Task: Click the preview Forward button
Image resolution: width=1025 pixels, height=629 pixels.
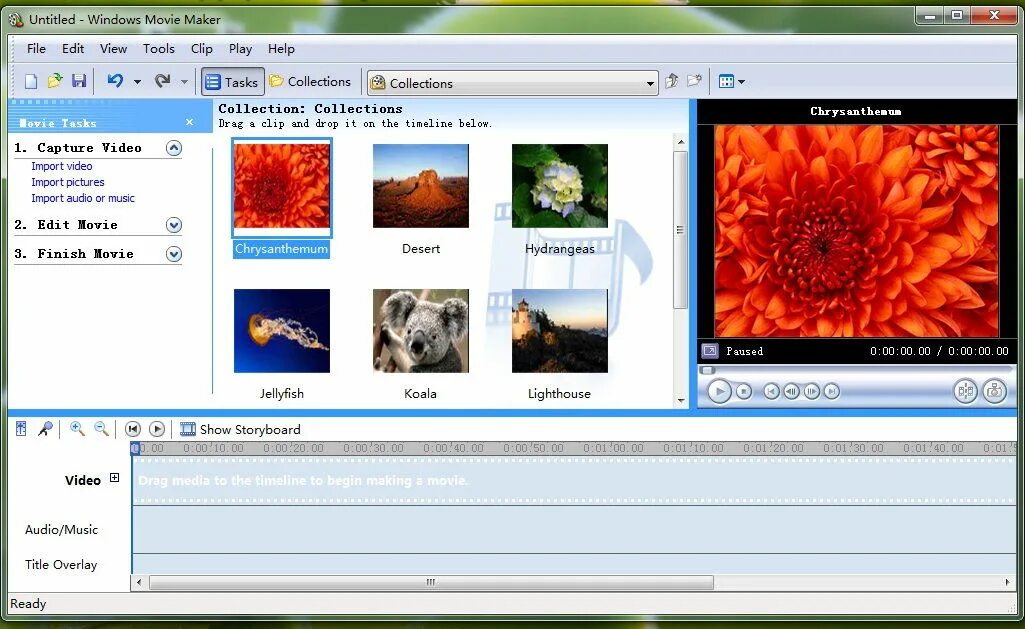Action: coord(832,392)
